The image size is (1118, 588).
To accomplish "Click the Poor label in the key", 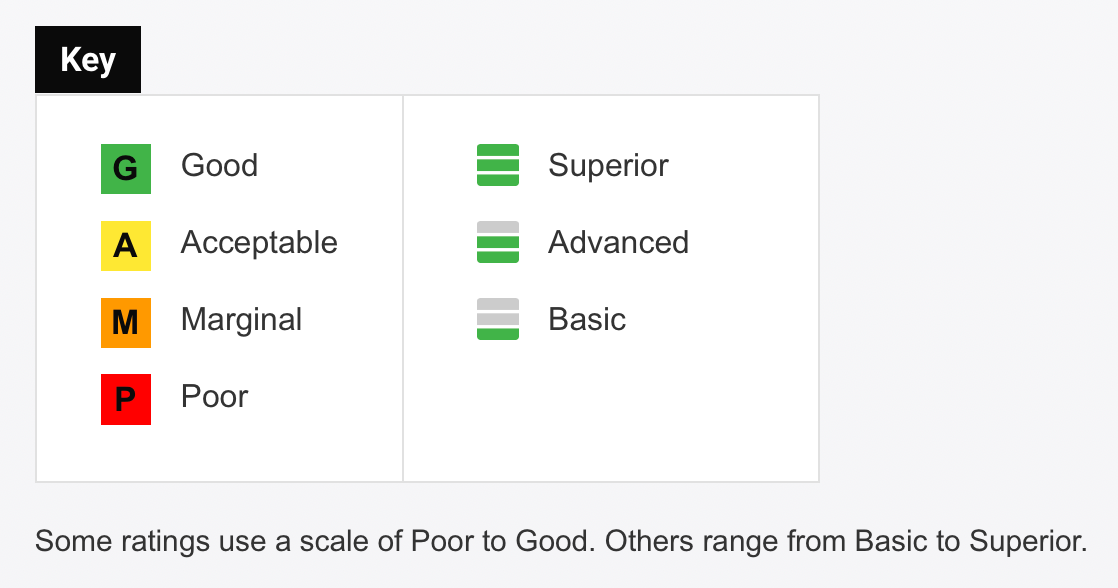I will click(214, 397).
